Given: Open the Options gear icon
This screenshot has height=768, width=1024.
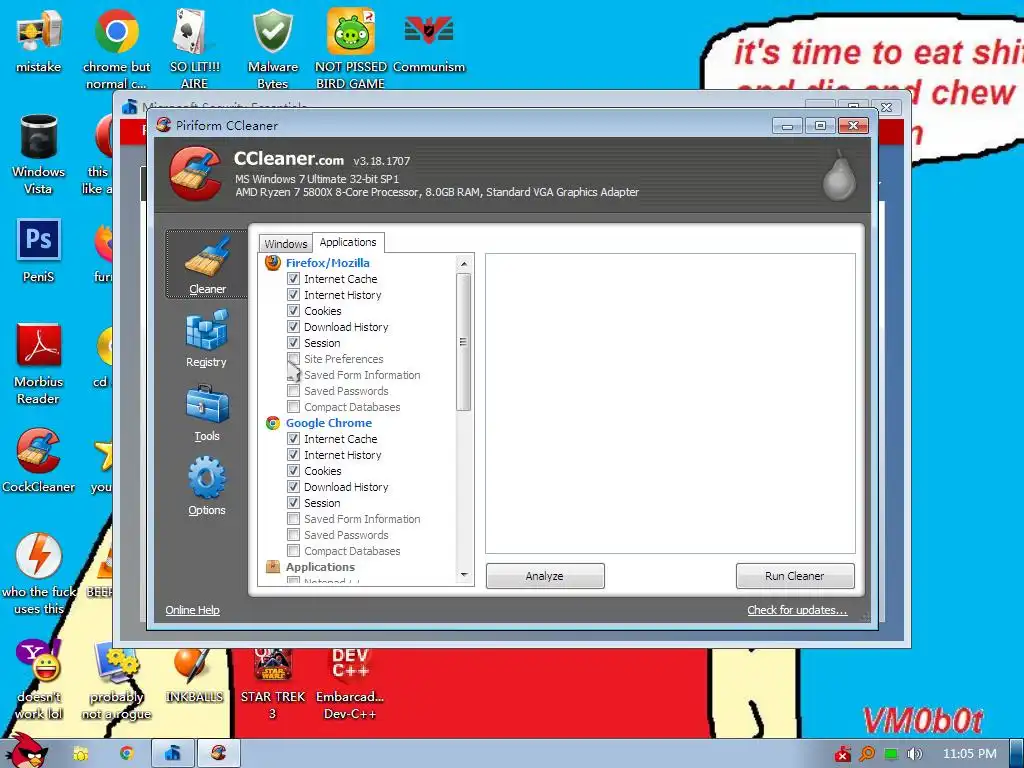Looking at the screenshot, I should pyautogui.click(x=207, y=477).
